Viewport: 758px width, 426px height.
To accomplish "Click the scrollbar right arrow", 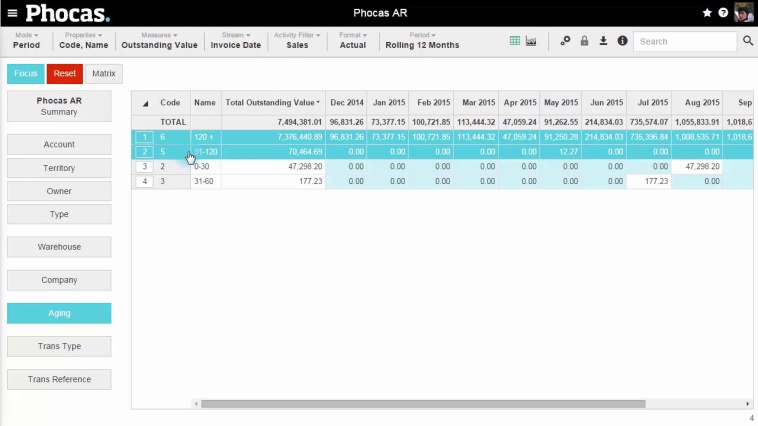I will click(747, 404).
